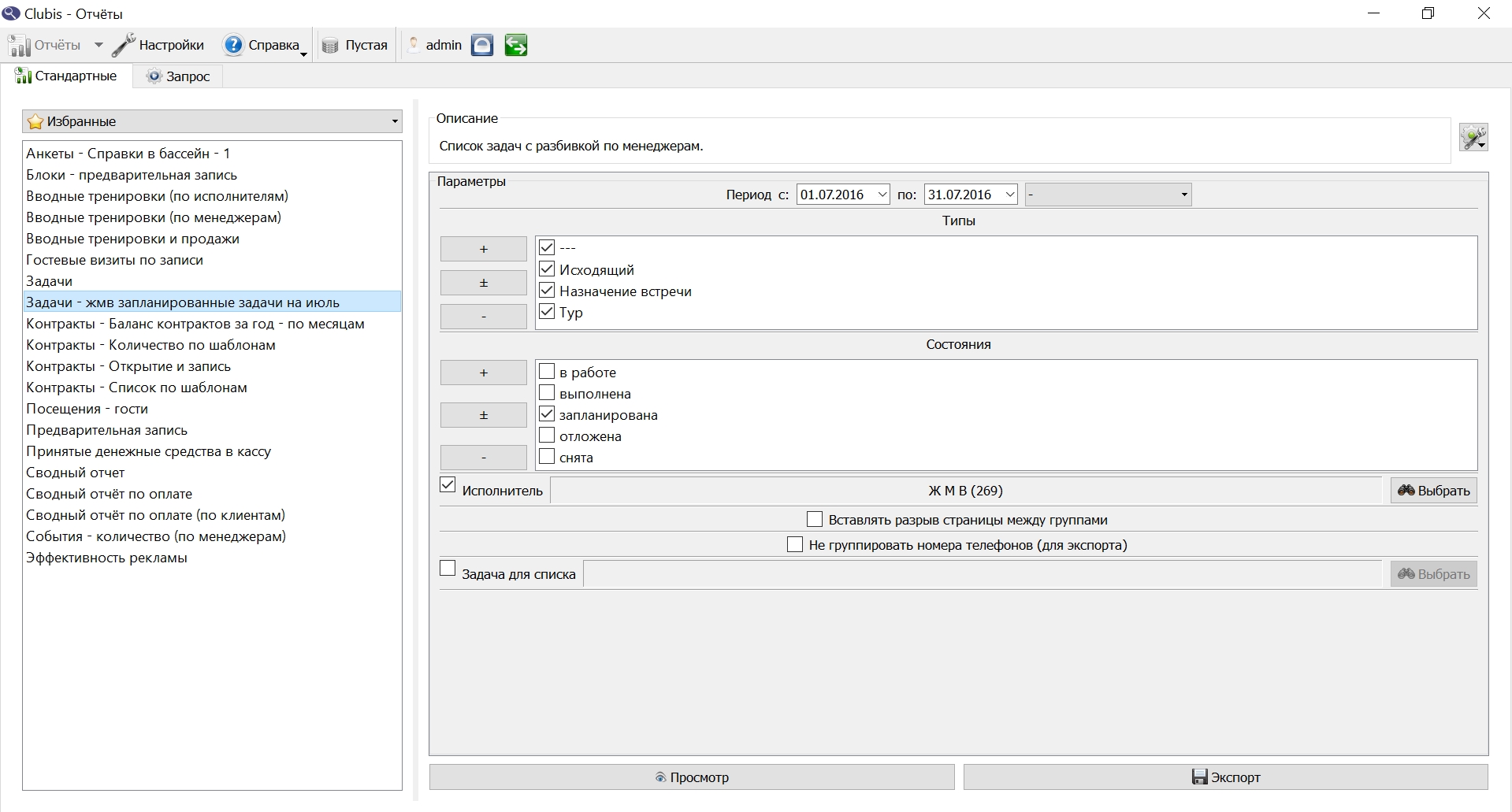Image resolution: width=1512 pixels, height=812 pixels.
Task: Select Предварительная запись report
Action: 212,430
